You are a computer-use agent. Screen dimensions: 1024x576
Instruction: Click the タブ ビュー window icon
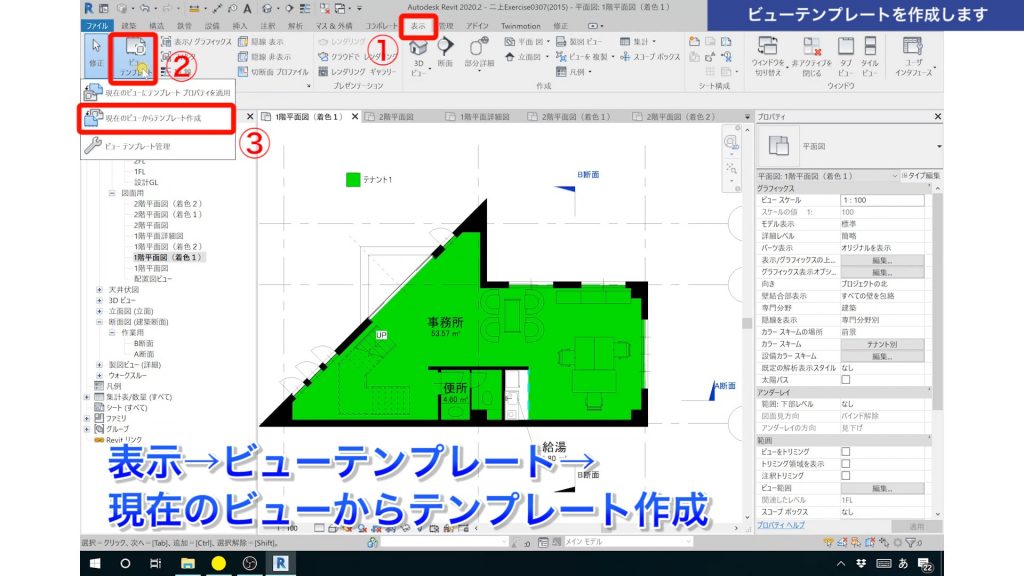tap(846, 45)
